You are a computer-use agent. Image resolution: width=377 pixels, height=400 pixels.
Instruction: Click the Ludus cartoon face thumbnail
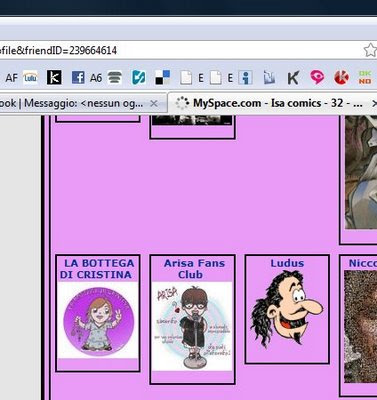287,309
